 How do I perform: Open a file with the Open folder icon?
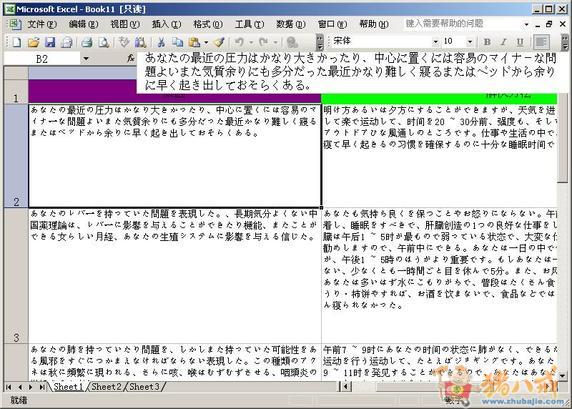coord(33,42)
